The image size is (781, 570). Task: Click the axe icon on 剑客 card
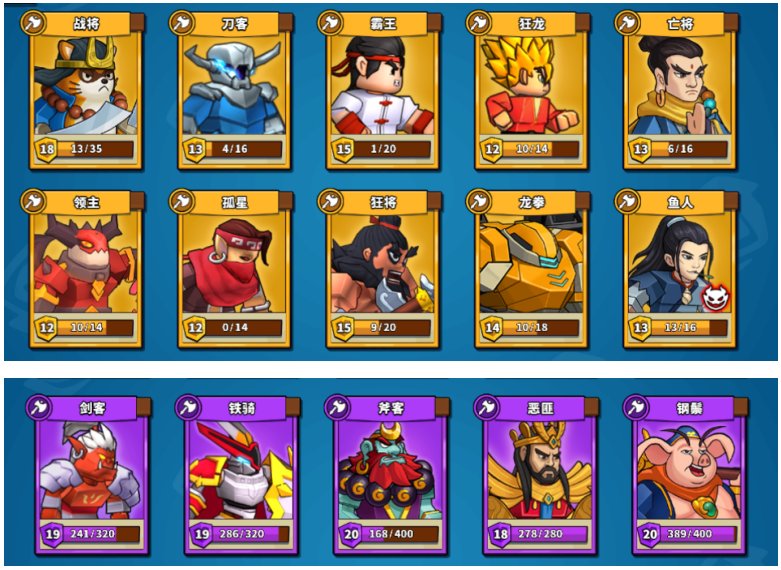39,407
